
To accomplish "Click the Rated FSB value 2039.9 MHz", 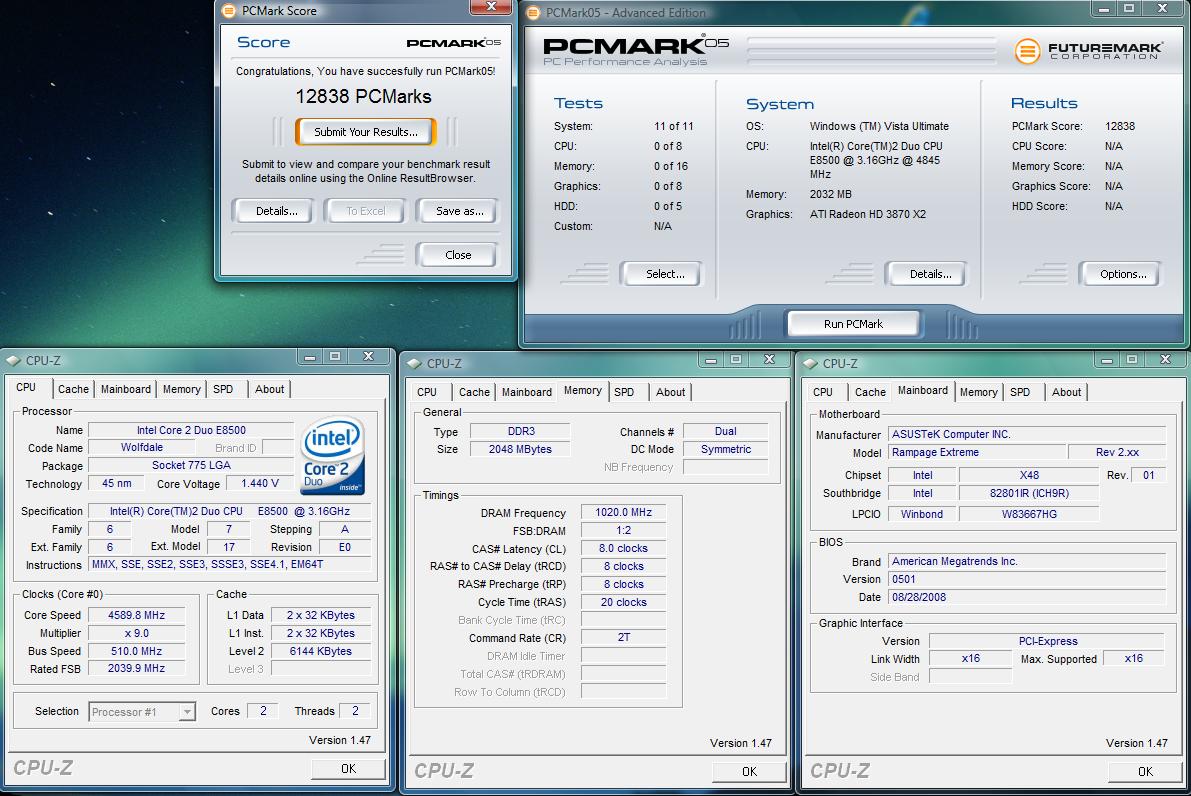I will click(137, 668).
